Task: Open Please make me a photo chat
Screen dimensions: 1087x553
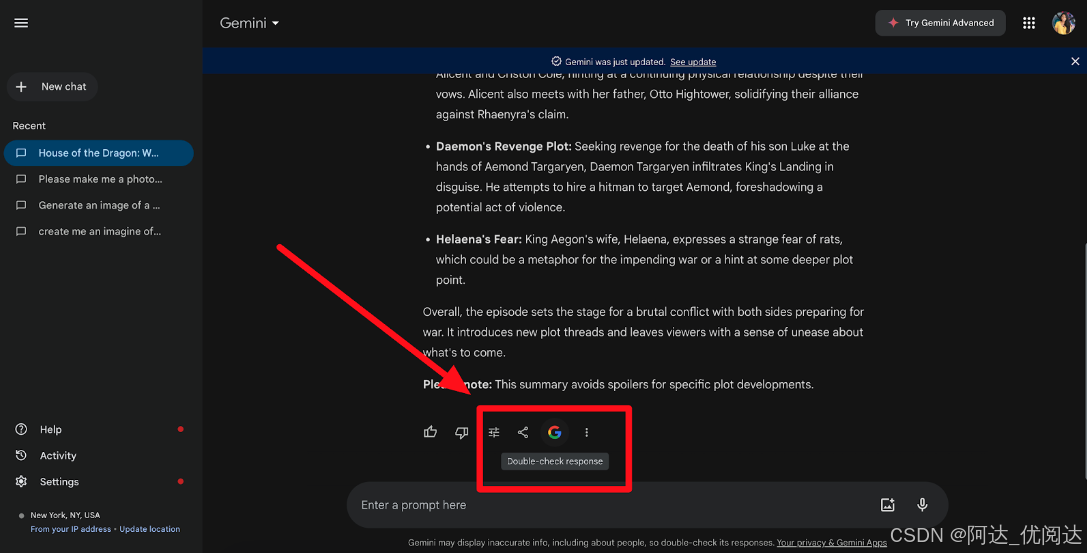Action: [x=98, y=179]
